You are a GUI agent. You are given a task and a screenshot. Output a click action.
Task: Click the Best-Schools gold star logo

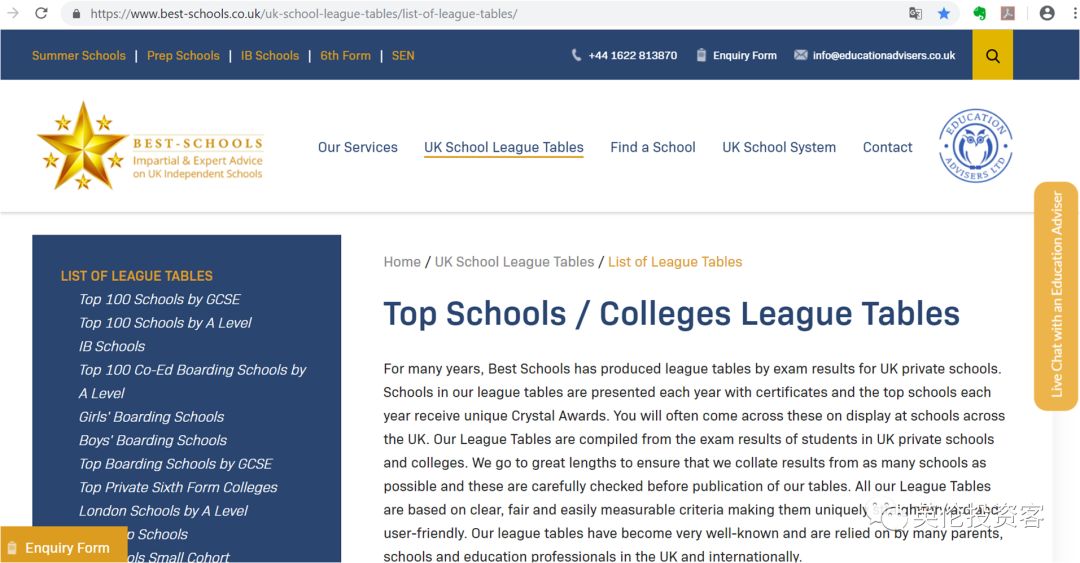click(150, 146)
